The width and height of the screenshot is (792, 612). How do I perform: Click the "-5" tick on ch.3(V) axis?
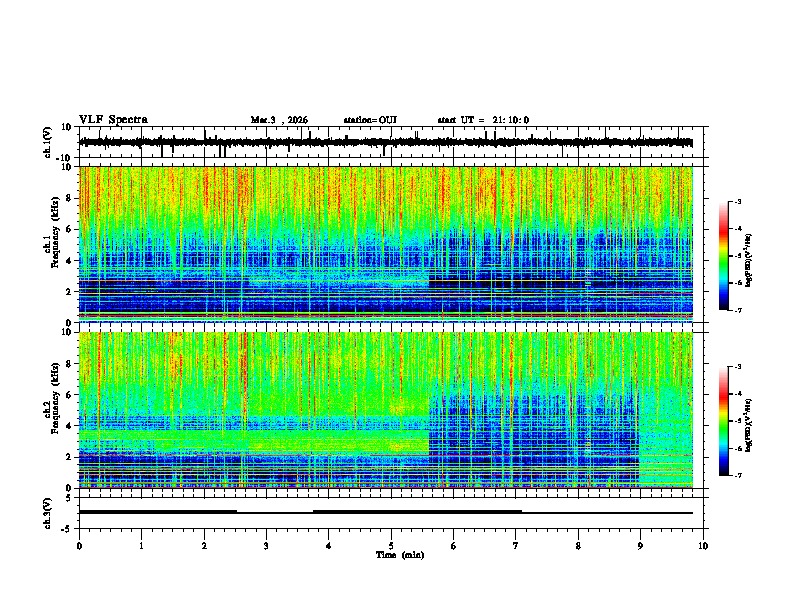(x=67, y=529)
